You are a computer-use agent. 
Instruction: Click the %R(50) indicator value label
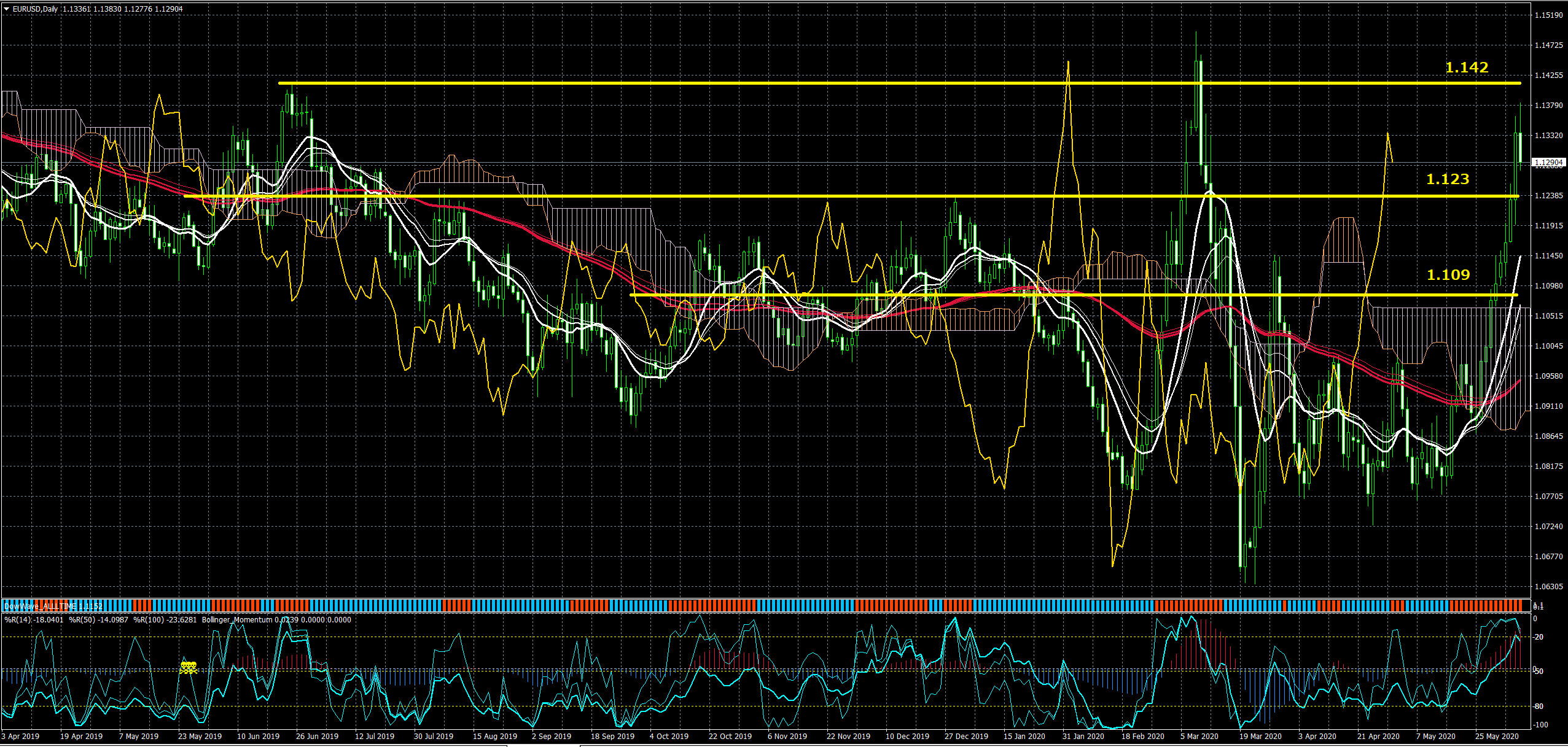tap(98, 620)
